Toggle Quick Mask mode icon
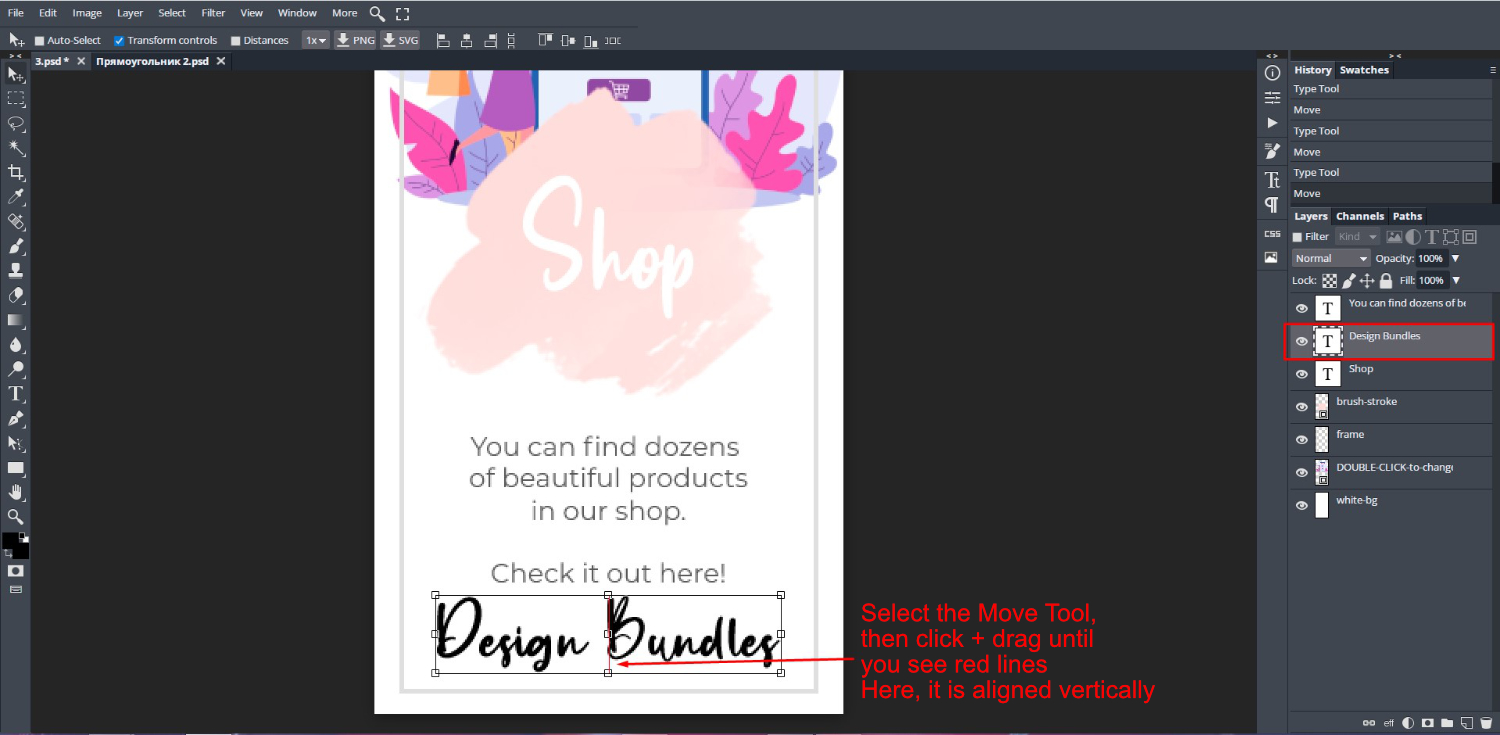The image size is (1500, 735). 15,570
